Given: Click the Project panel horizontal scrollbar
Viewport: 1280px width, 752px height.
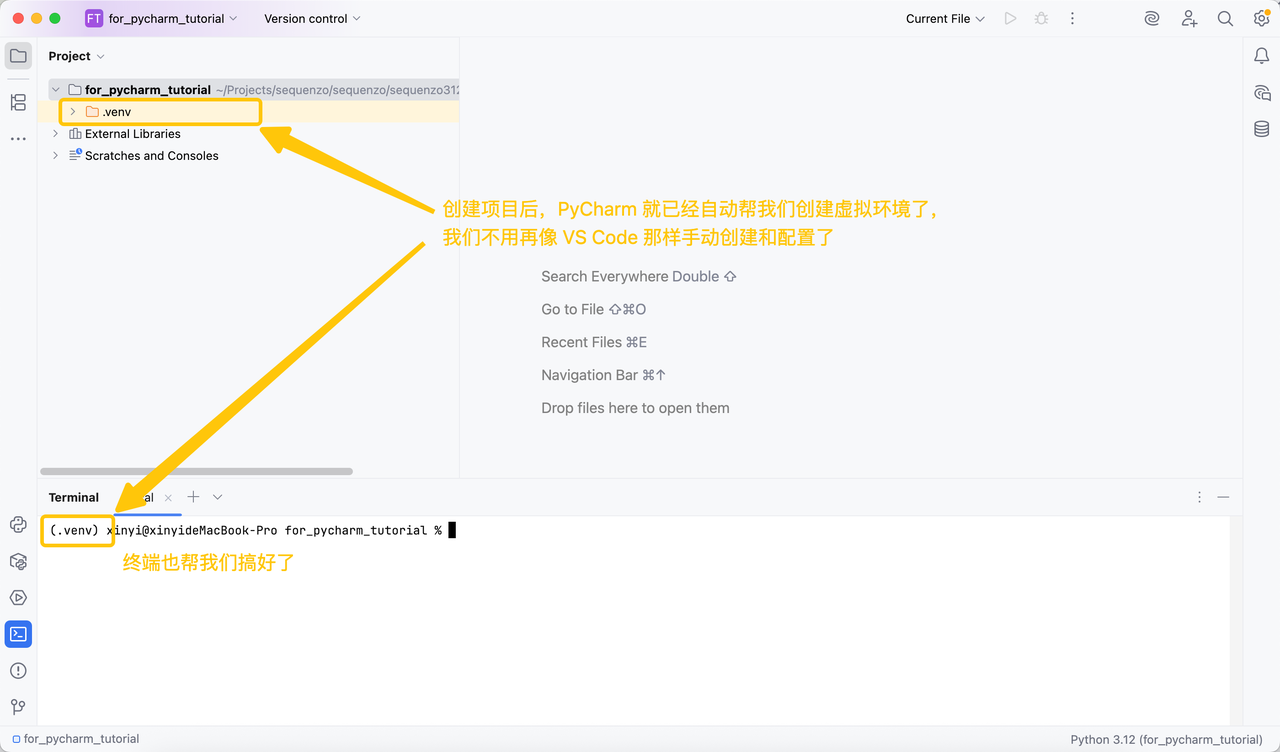Looking at the screenshot, I should point(196,471).
